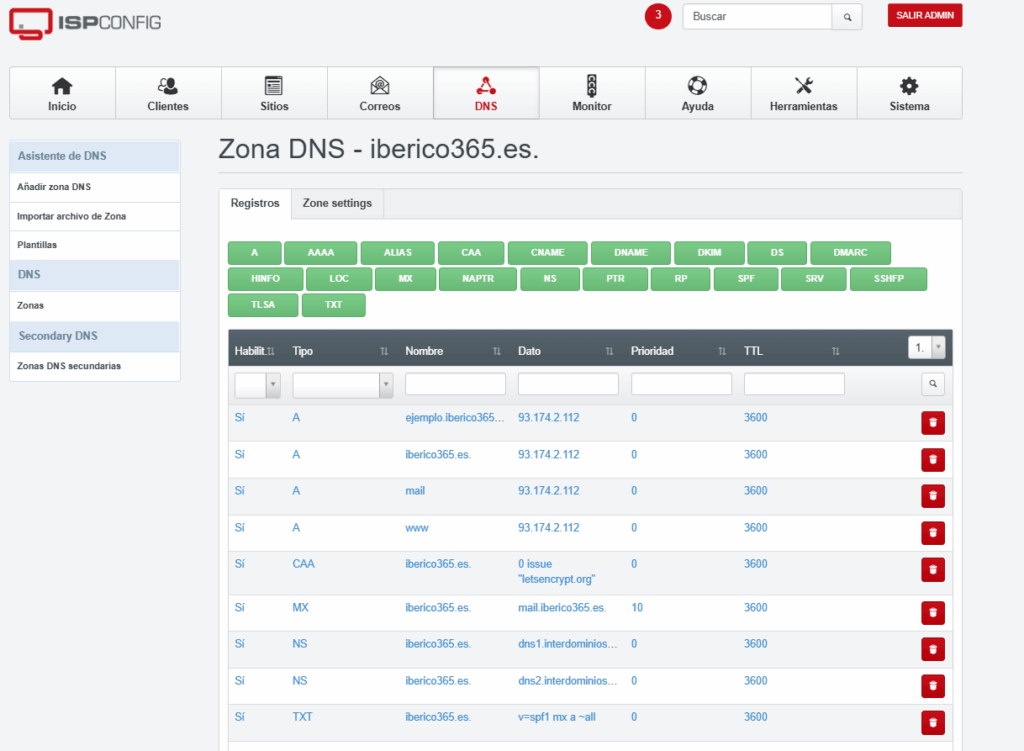The image size is (1024, 751).
Task: Open the Monitor traffic light icon
Action: 592,86
